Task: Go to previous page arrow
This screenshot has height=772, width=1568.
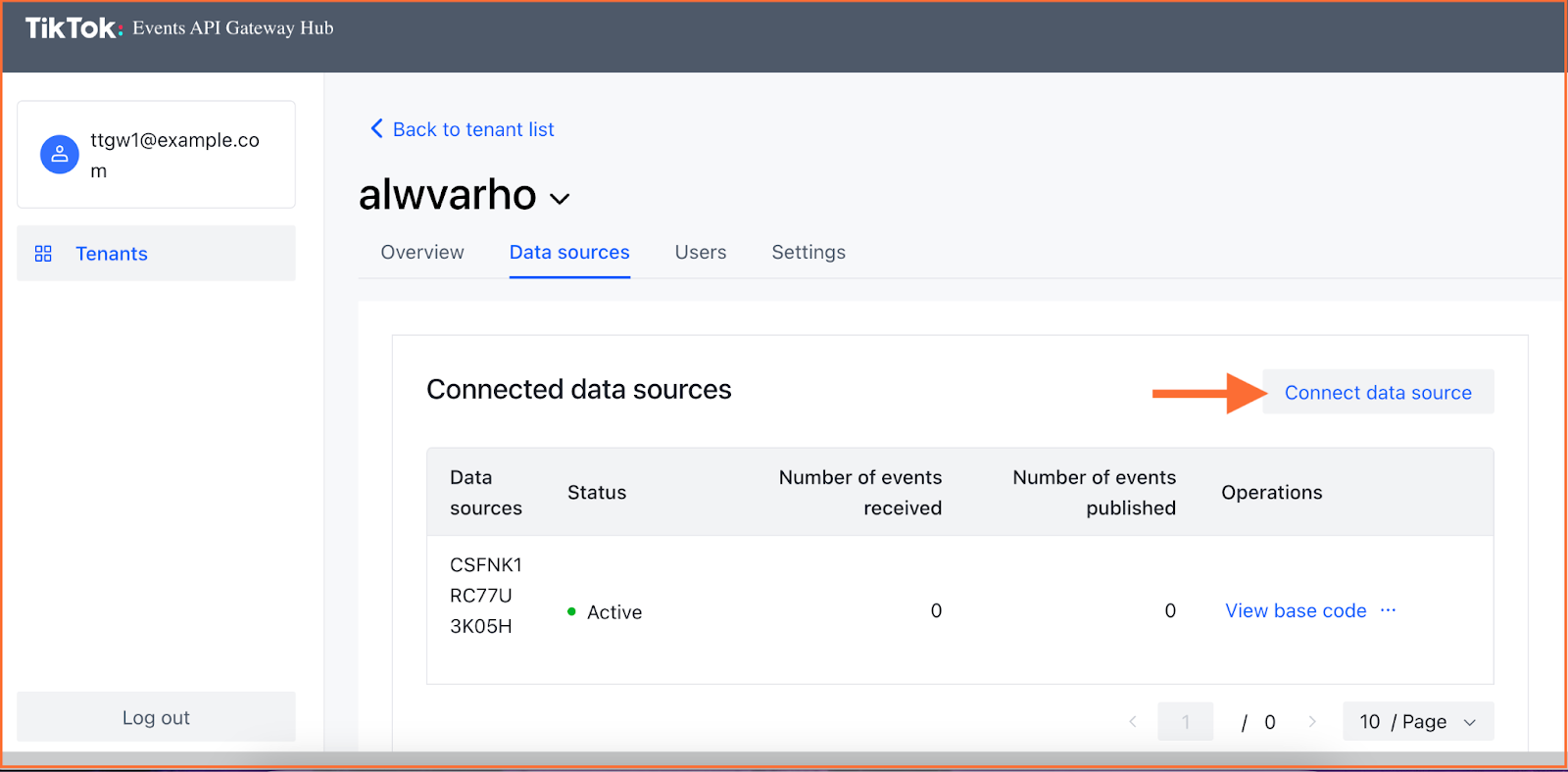Action: click(1133, 722)
